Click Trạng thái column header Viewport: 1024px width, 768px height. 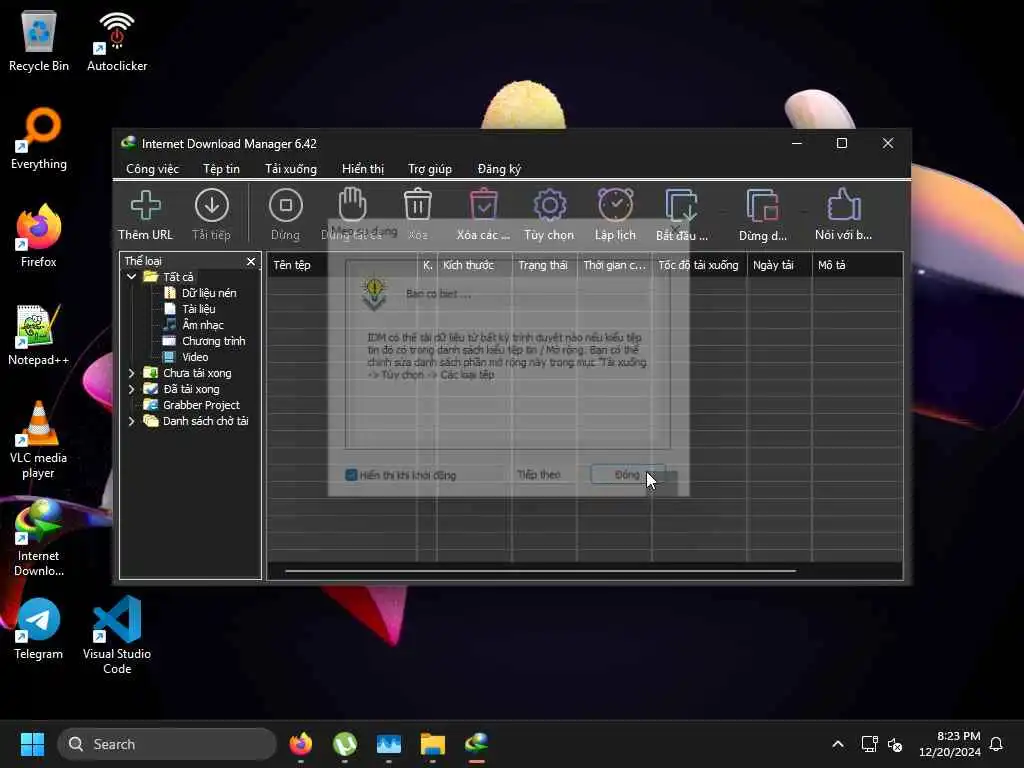(x=544, y=265)
